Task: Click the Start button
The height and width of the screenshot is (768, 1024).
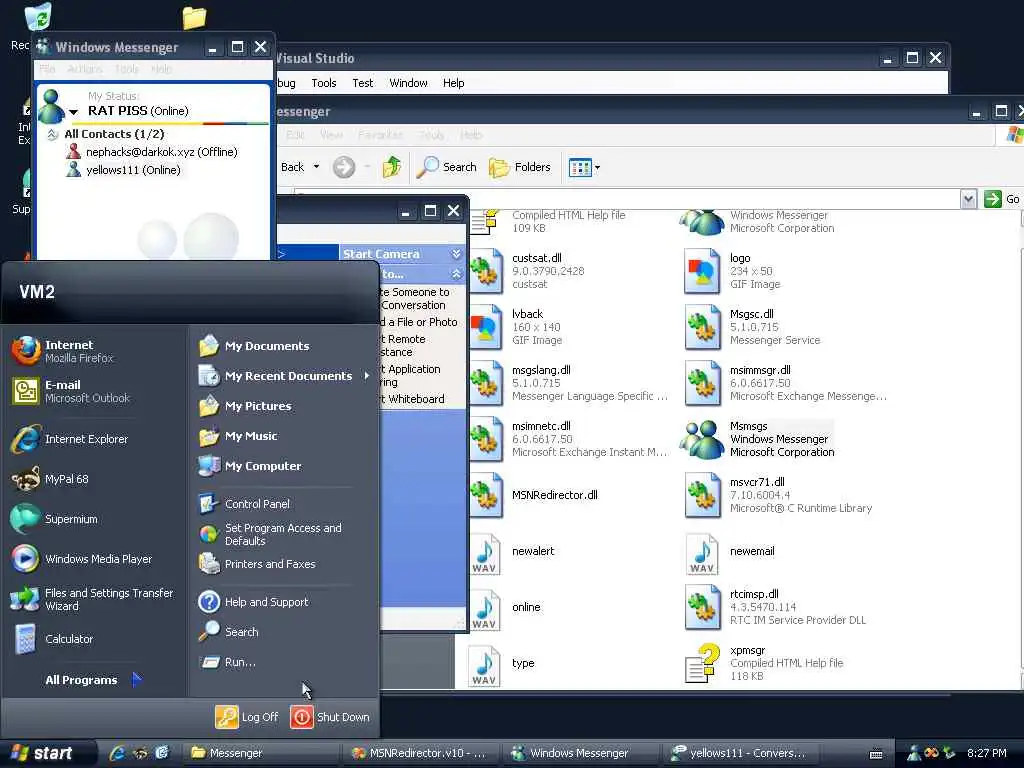Action: 42,753
